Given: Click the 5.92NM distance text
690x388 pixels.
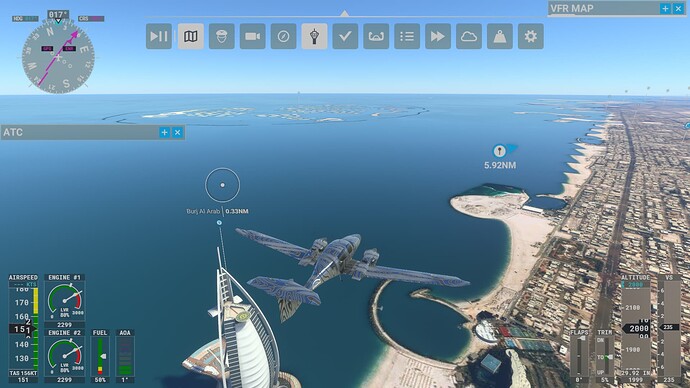Looking at the screenshot, I should pos(500,165).
